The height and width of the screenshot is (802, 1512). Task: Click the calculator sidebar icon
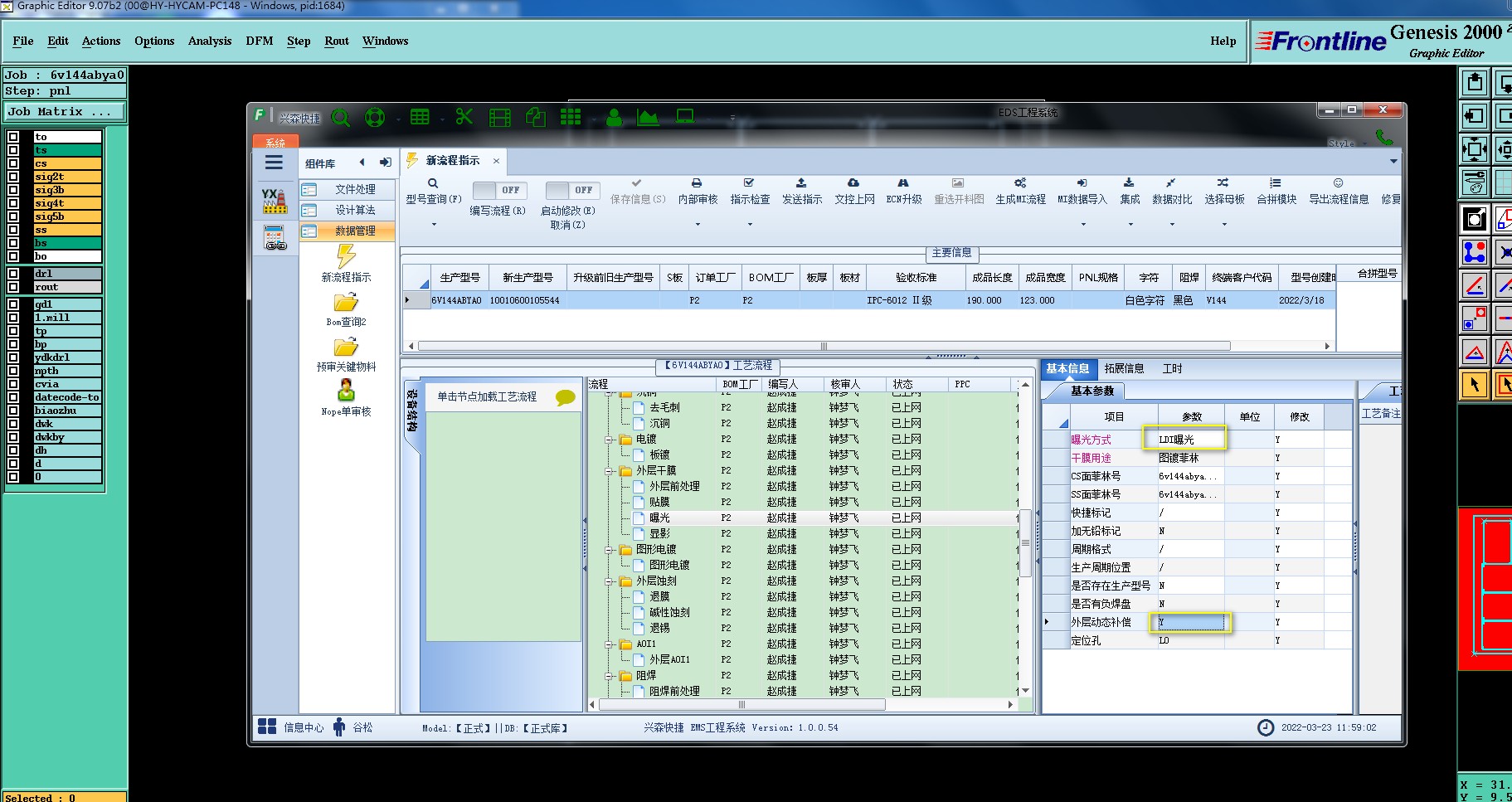275,238
